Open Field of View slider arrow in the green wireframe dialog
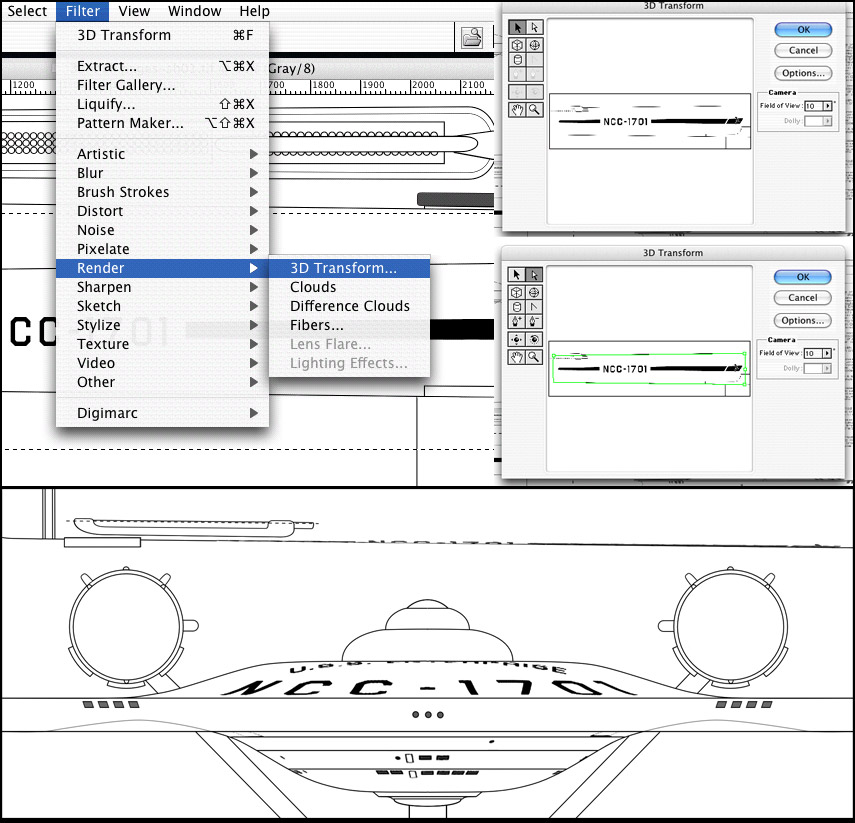855x823 pixels. pyautogui.click(x=827, y=353)
